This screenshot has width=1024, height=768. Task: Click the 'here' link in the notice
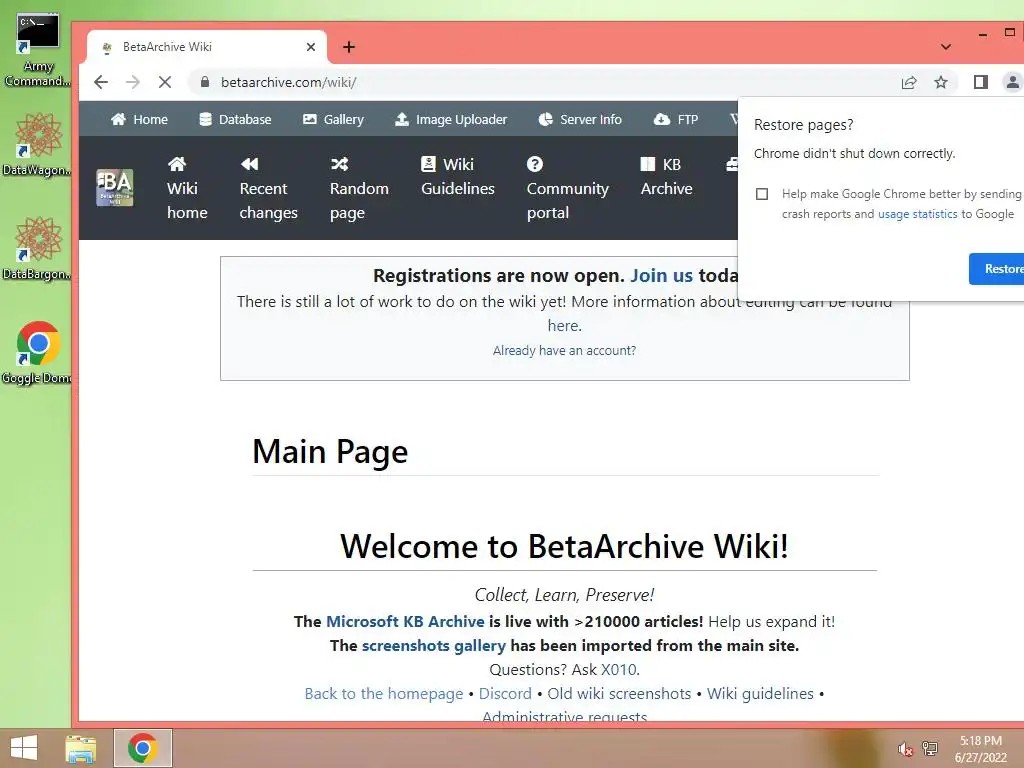564,326
